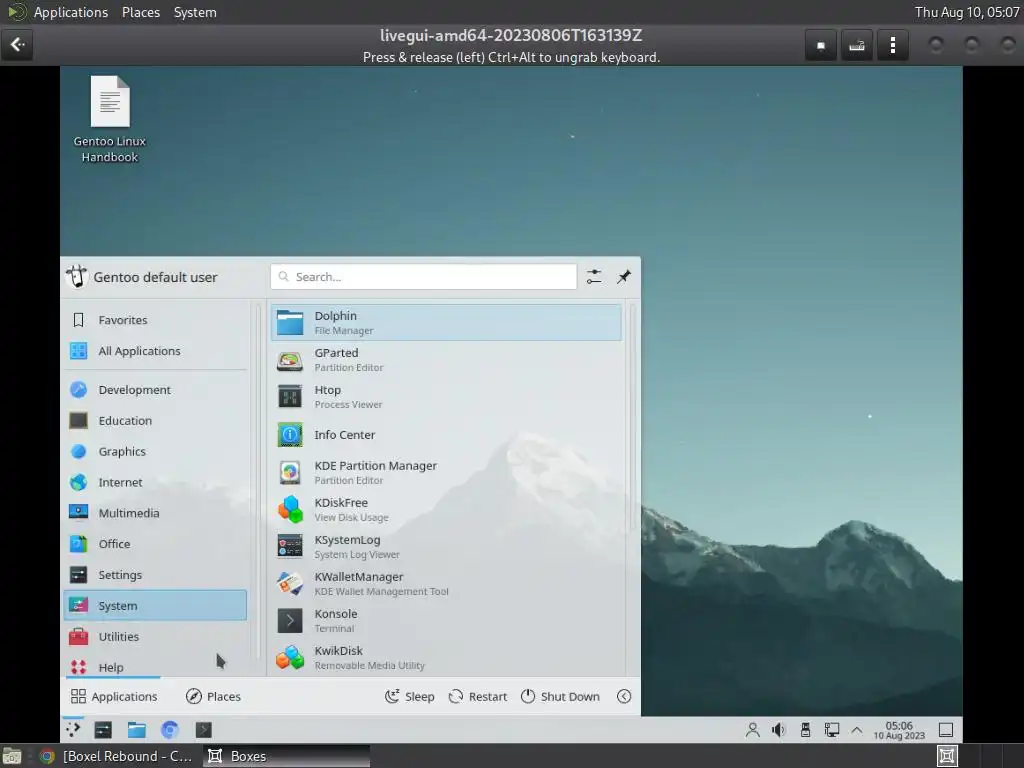This screenshot has width=1024, height=768.
Task: Launch KDE Partition Manager
Action: [x=446, y=472]
